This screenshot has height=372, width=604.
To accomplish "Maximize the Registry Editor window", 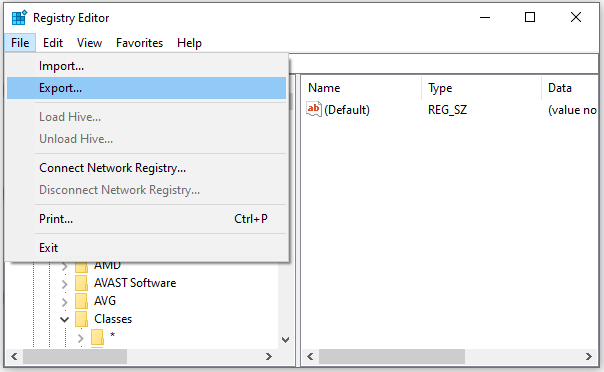I will pyautogui.click(x=530, y=17).
